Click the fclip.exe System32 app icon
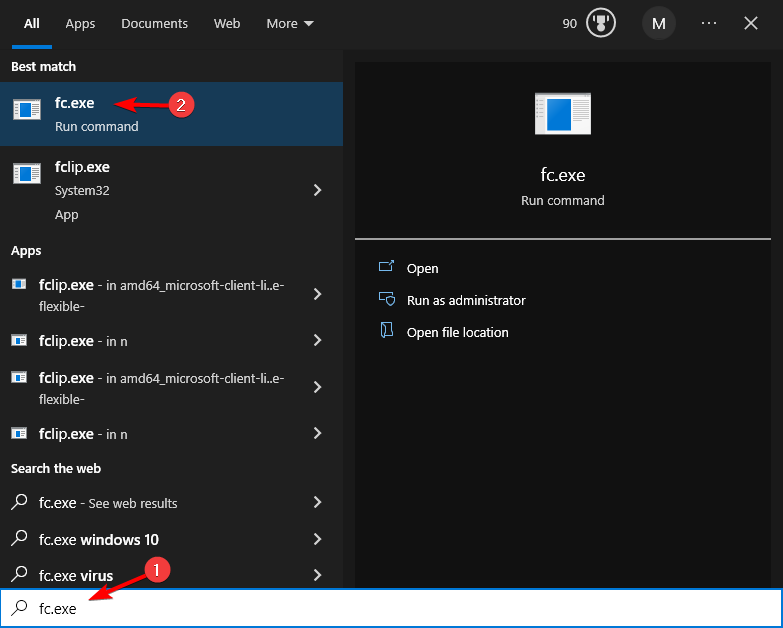This screenshot has height=628, width=783. (x=27, y=174)
